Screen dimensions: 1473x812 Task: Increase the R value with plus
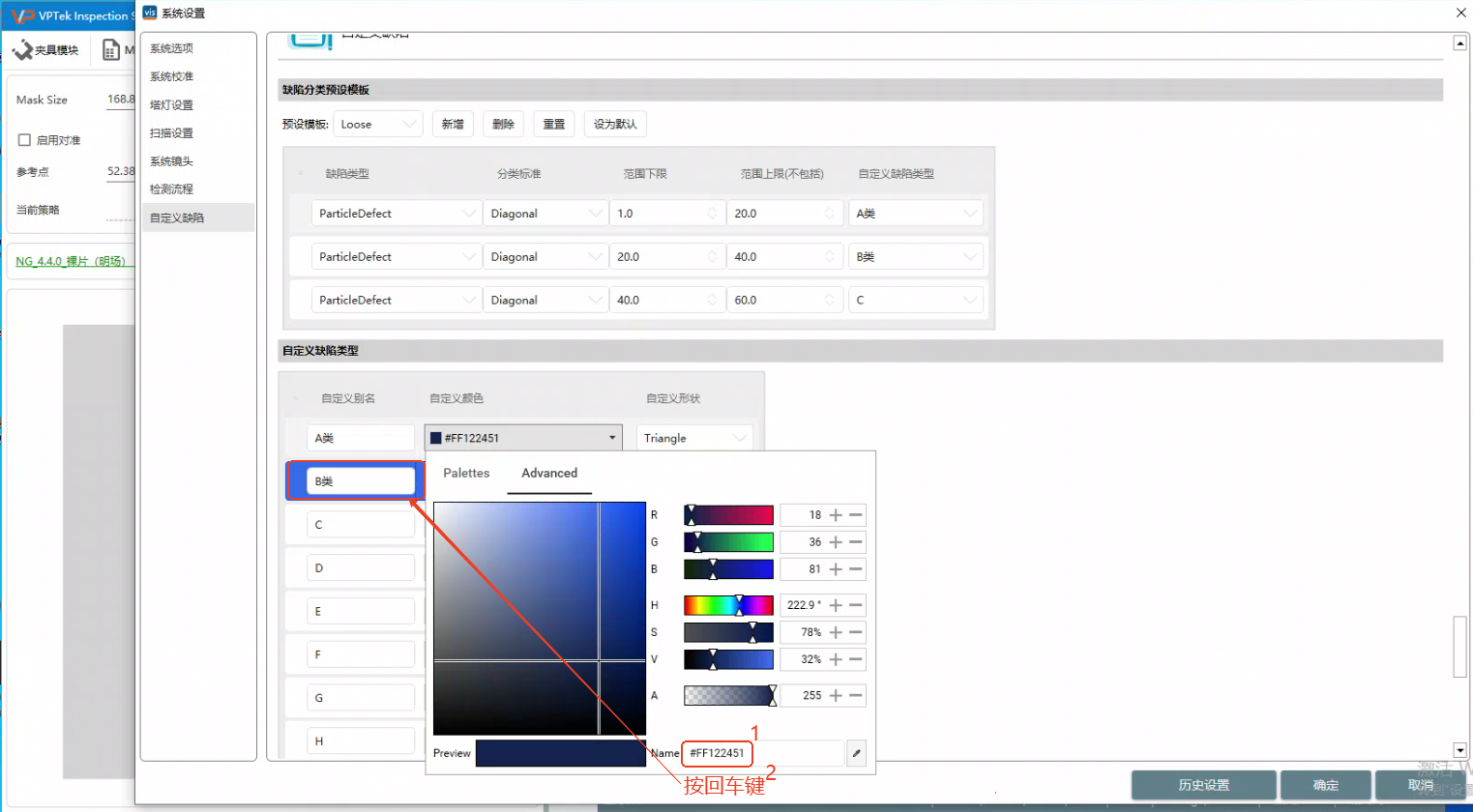click(x=836, y=515)
